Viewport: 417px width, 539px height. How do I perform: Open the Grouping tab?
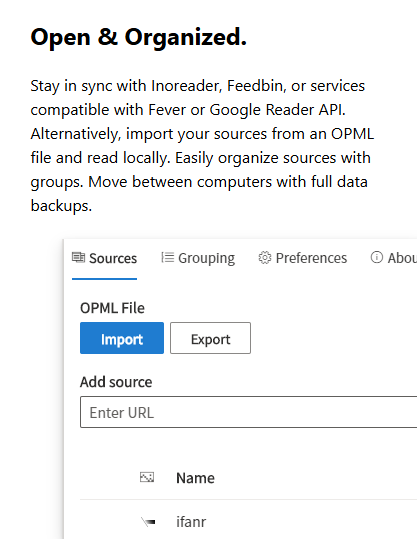[x=198, y=258]
